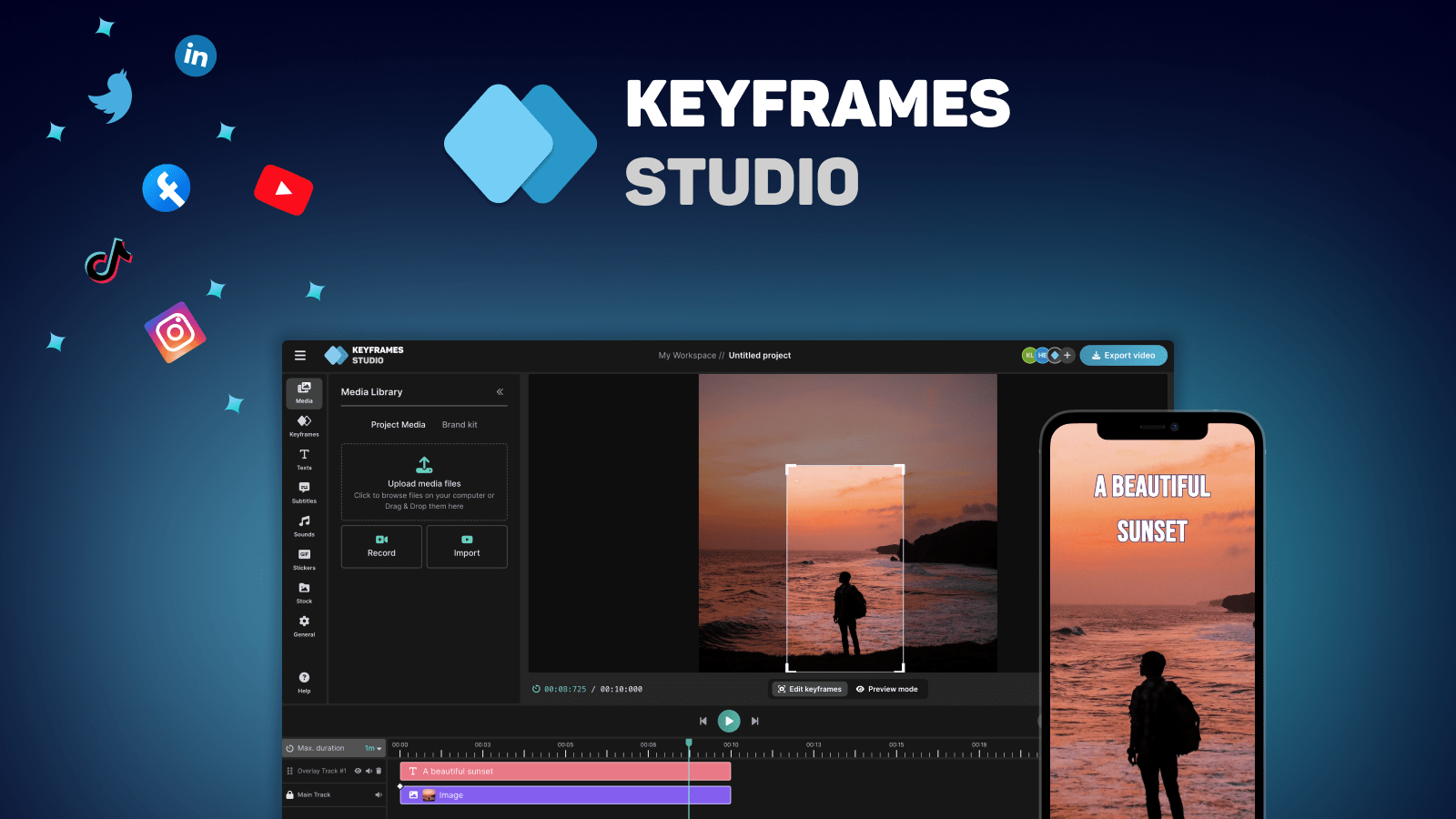Viewport: 1456px width, 819px height.
Task: Open the Stickers panel
Action: point(304,558)
